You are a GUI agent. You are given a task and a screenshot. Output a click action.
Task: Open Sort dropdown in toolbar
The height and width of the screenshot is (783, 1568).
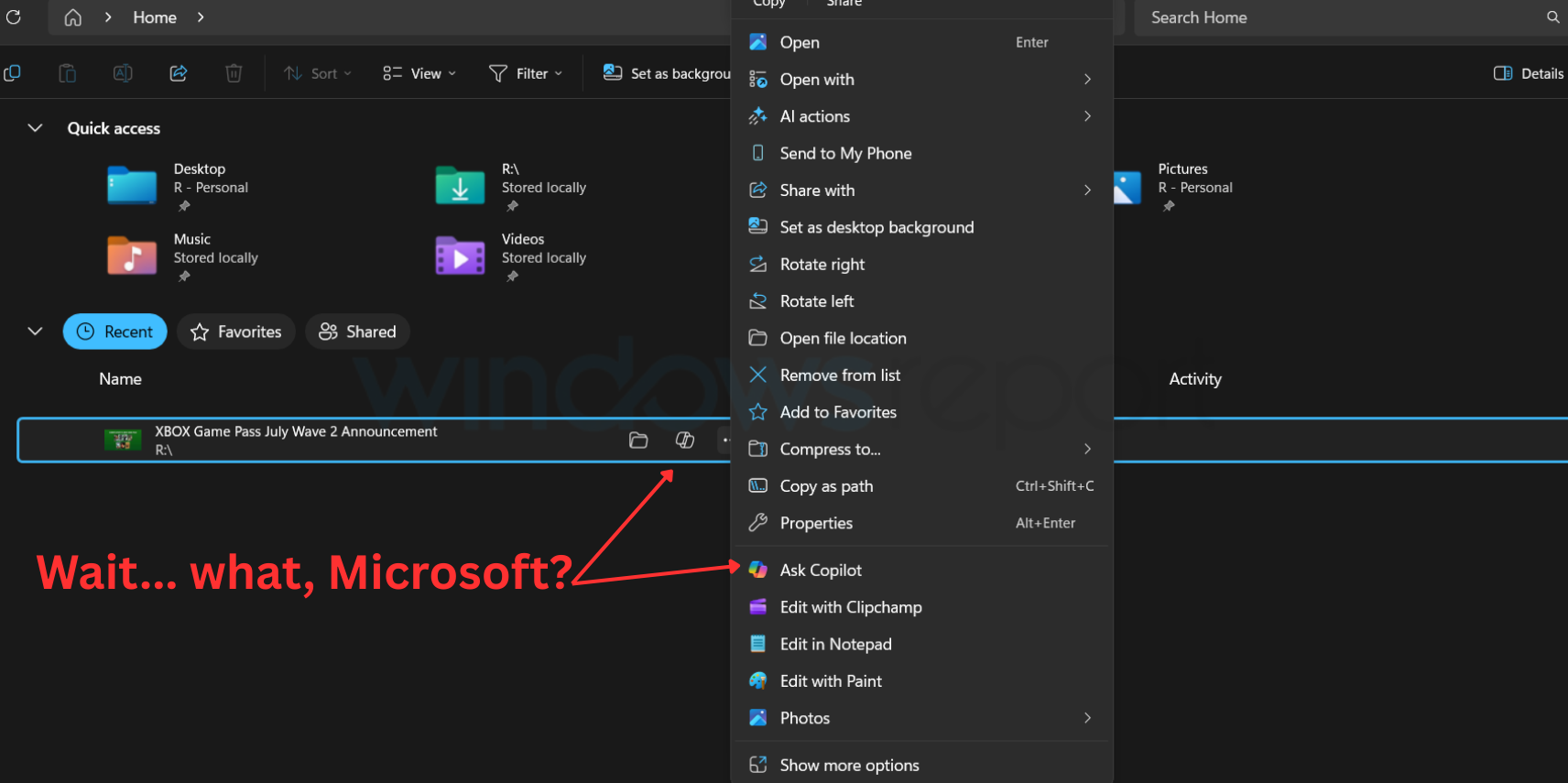click(x=318, y=73)
